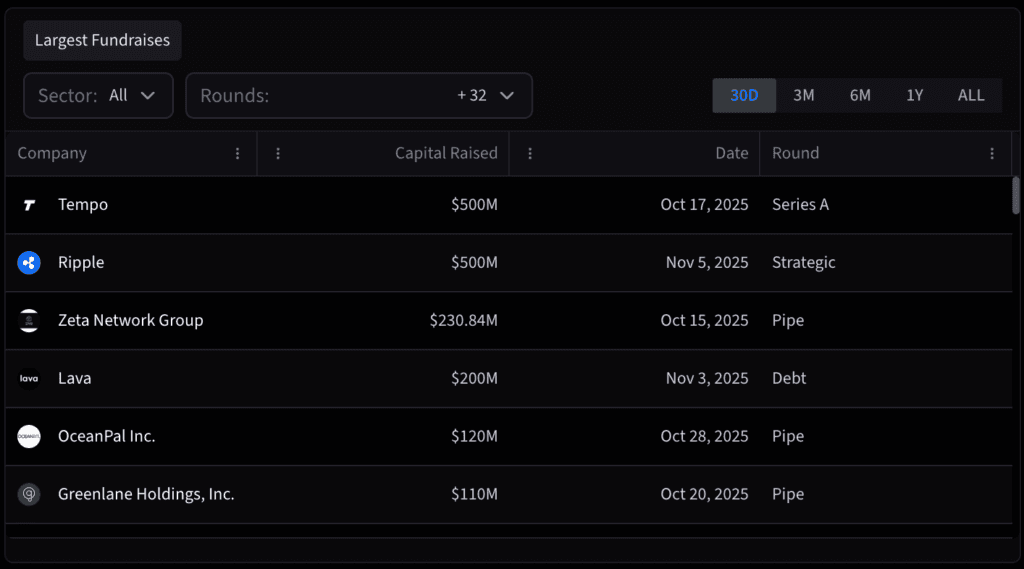The image size is (1024, 569).
Task: Click the Lava logo icon
Action: (29, 379)
